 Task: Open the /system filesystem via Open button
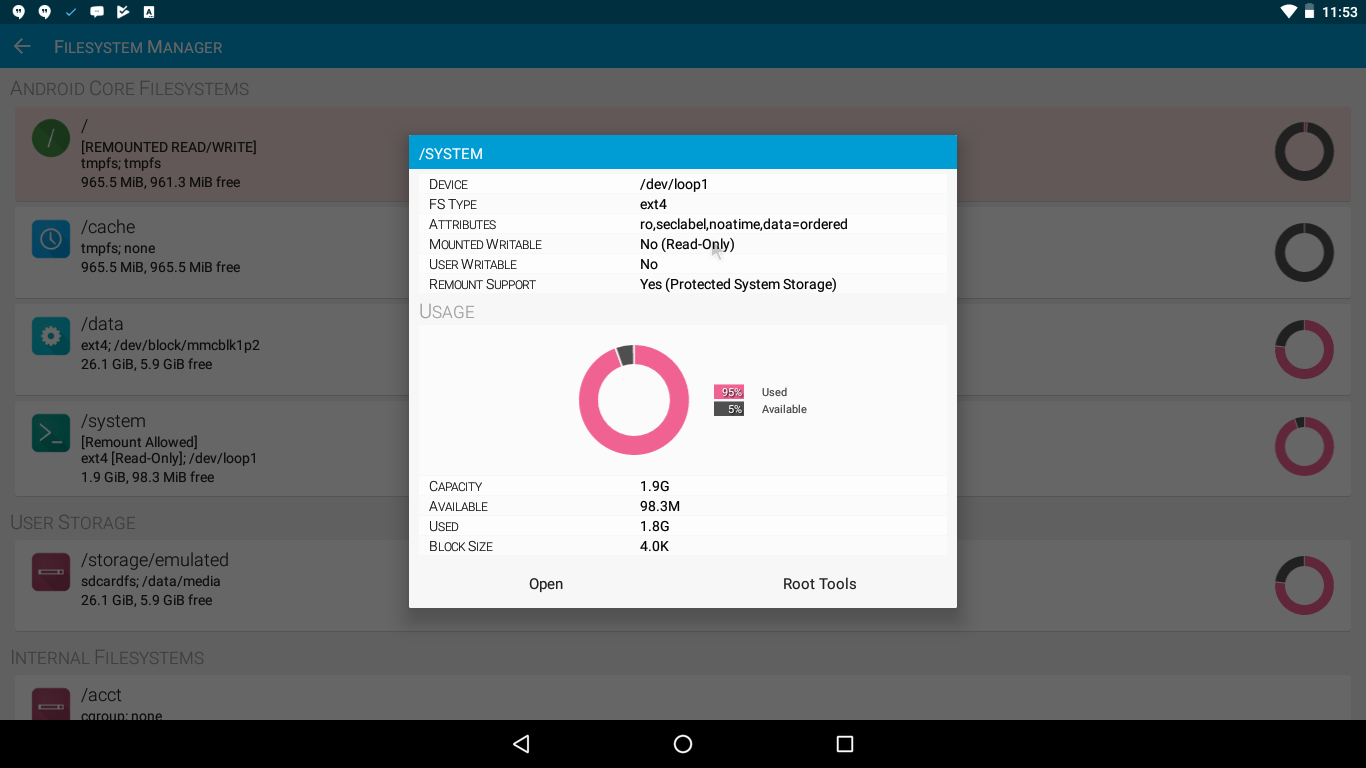point(546,584)
